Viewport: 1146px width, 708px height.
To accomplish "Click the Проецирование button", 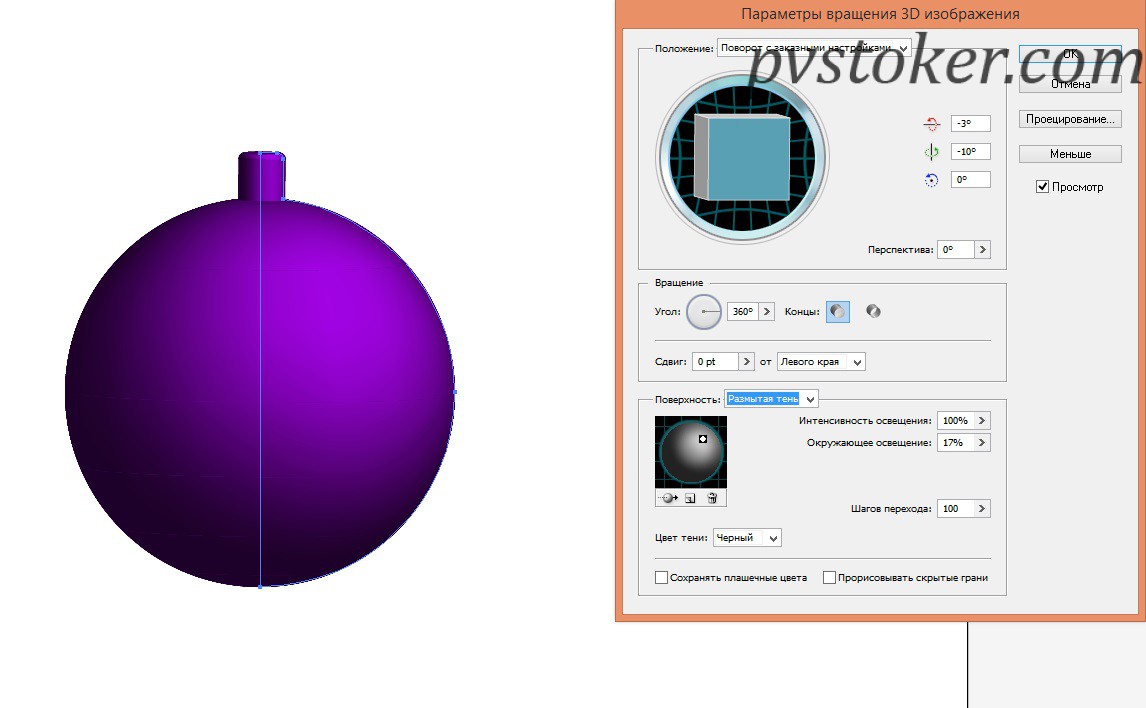I will 1070,119.
